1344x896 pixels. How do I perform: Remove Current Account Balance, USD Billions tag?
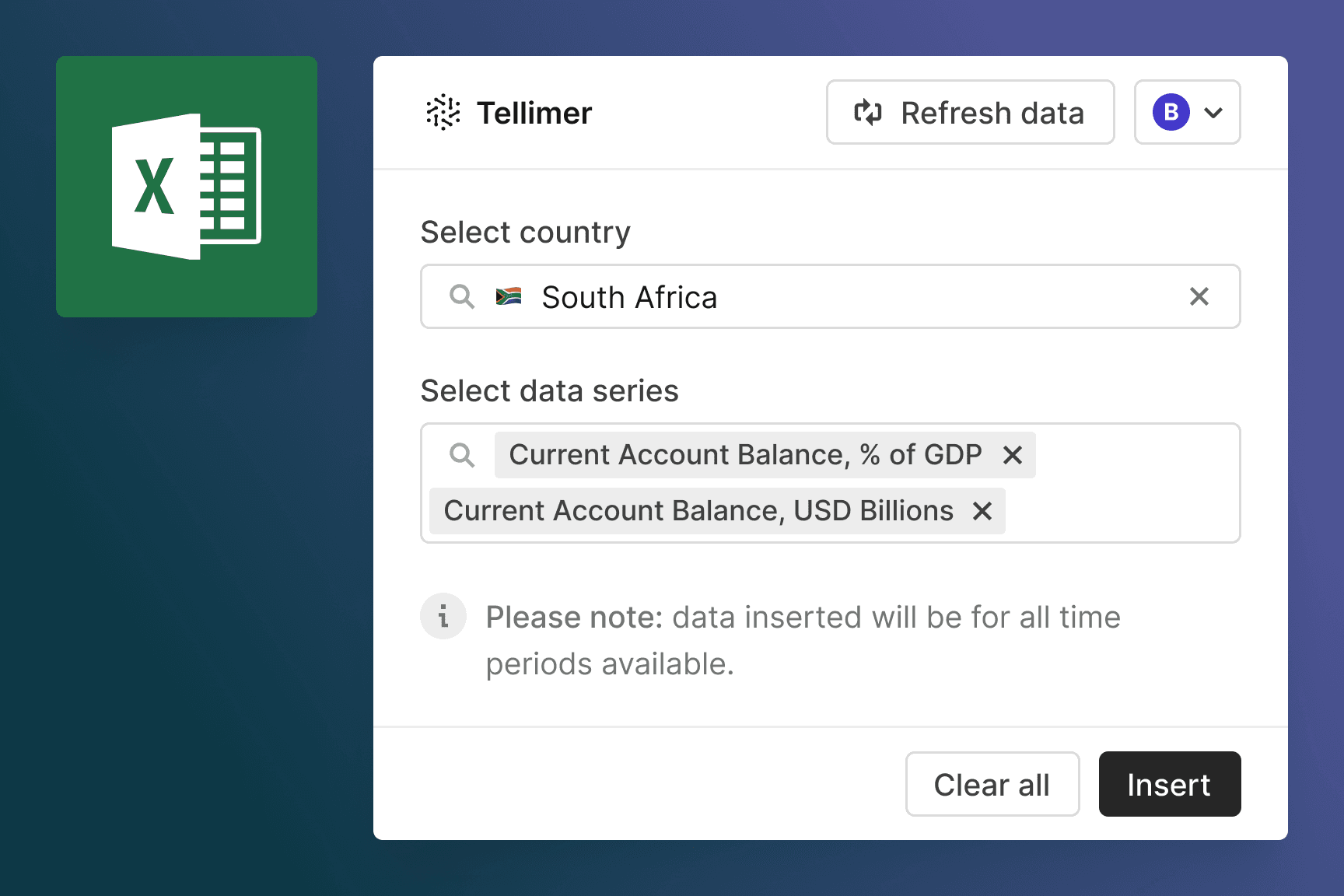coord(982,511)
